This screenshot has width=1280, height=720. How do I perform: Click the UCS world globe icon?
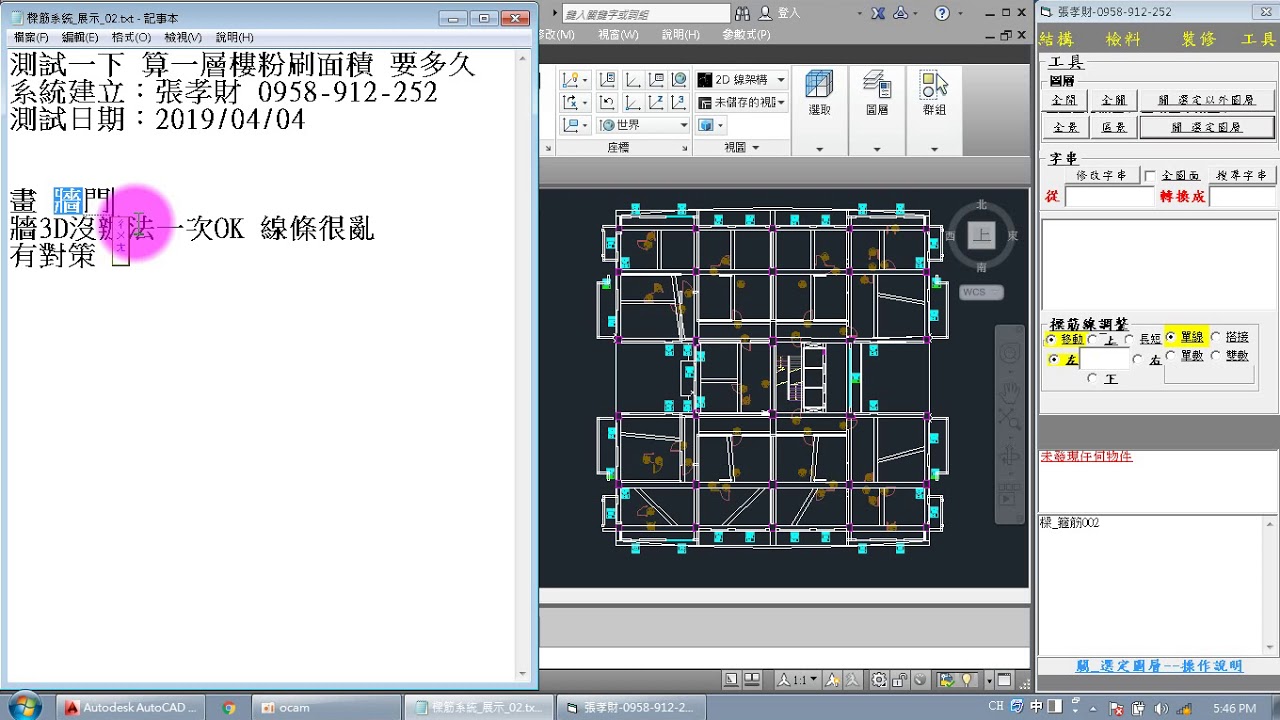point(680,80)
